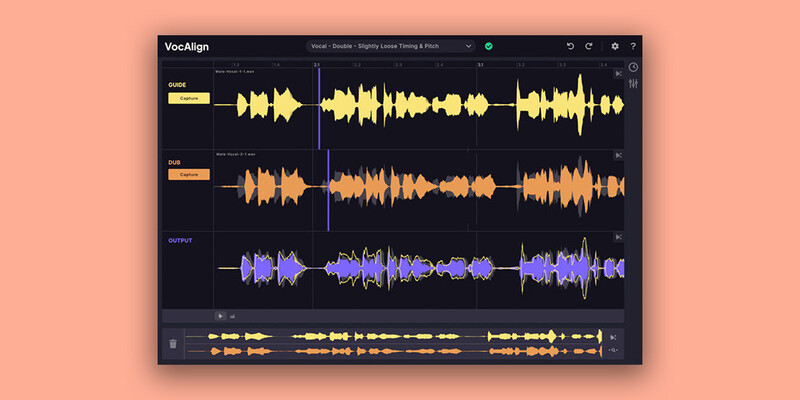
Task: Click the preset dropdown chevron arrow
Action: [468, 46]
